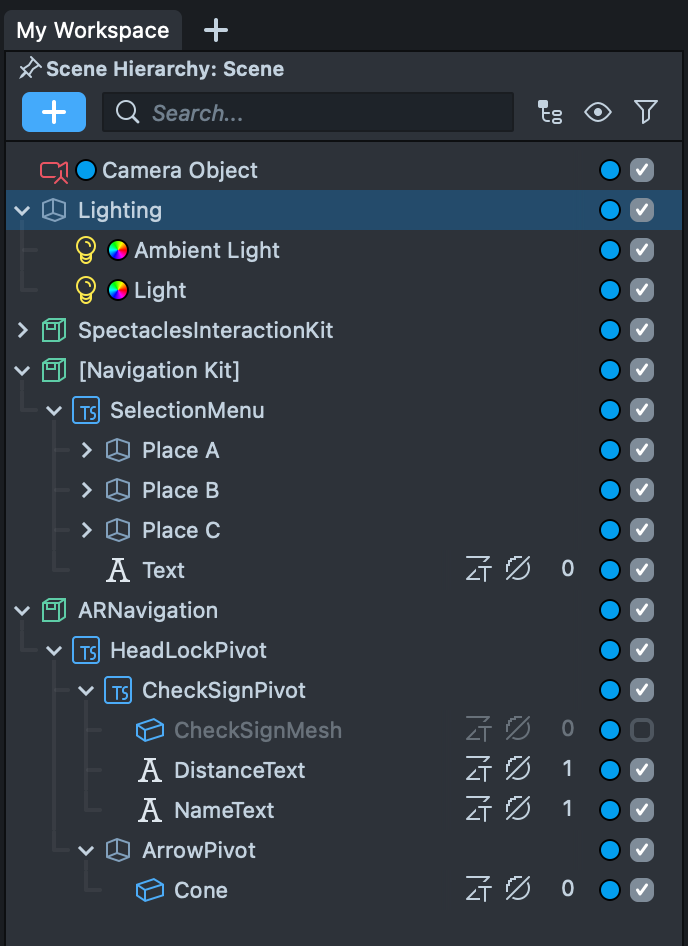Click the blue add object plus button
The height and width of the screenshot is (946, 688).
[x=54, y=112]
